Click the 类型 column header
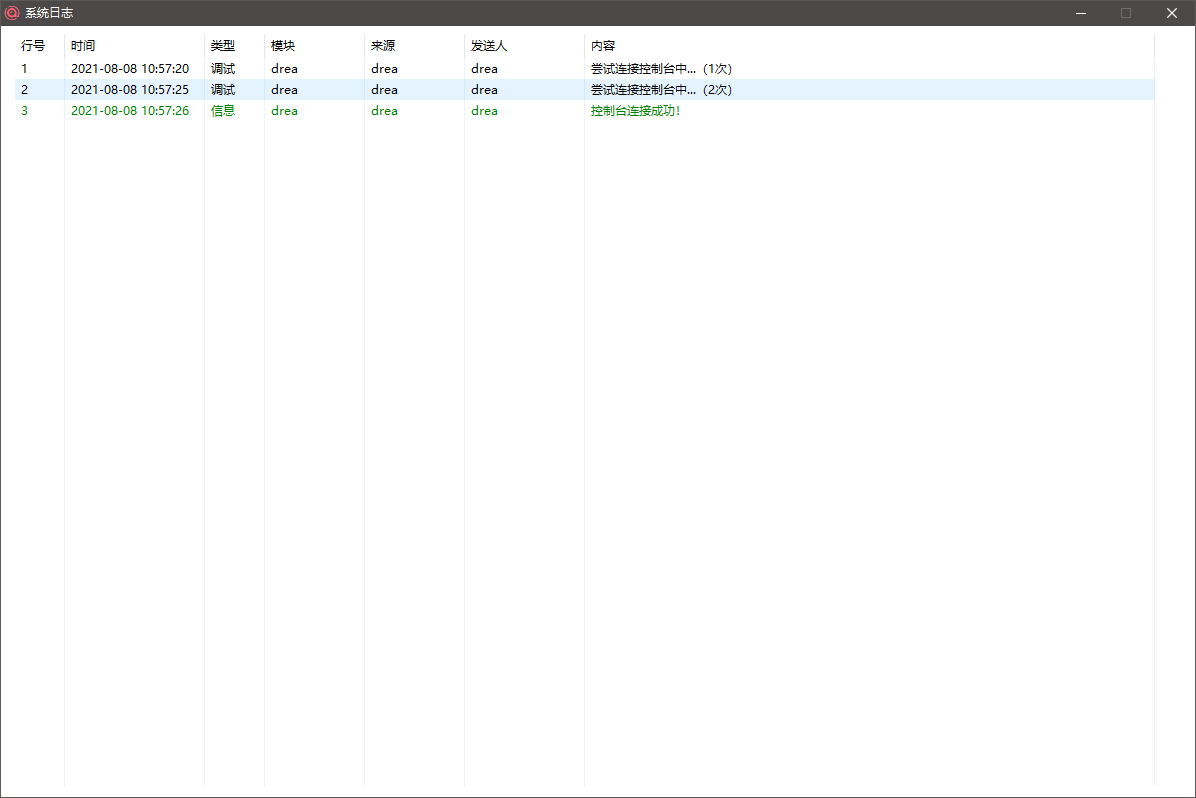 click(x=223, y=46)
